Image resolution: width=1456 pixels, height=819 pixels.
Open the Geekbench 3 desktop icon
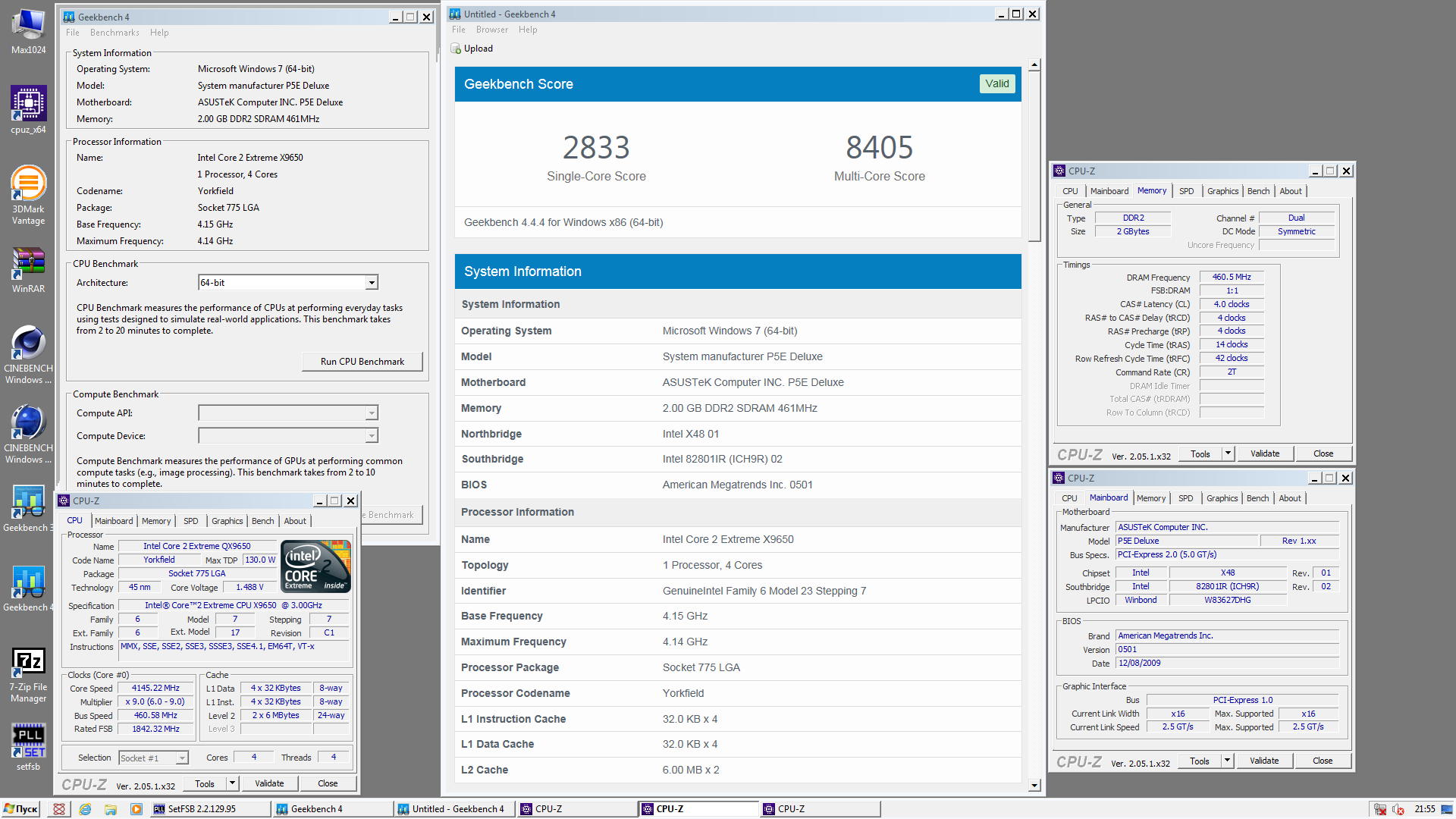28,508
